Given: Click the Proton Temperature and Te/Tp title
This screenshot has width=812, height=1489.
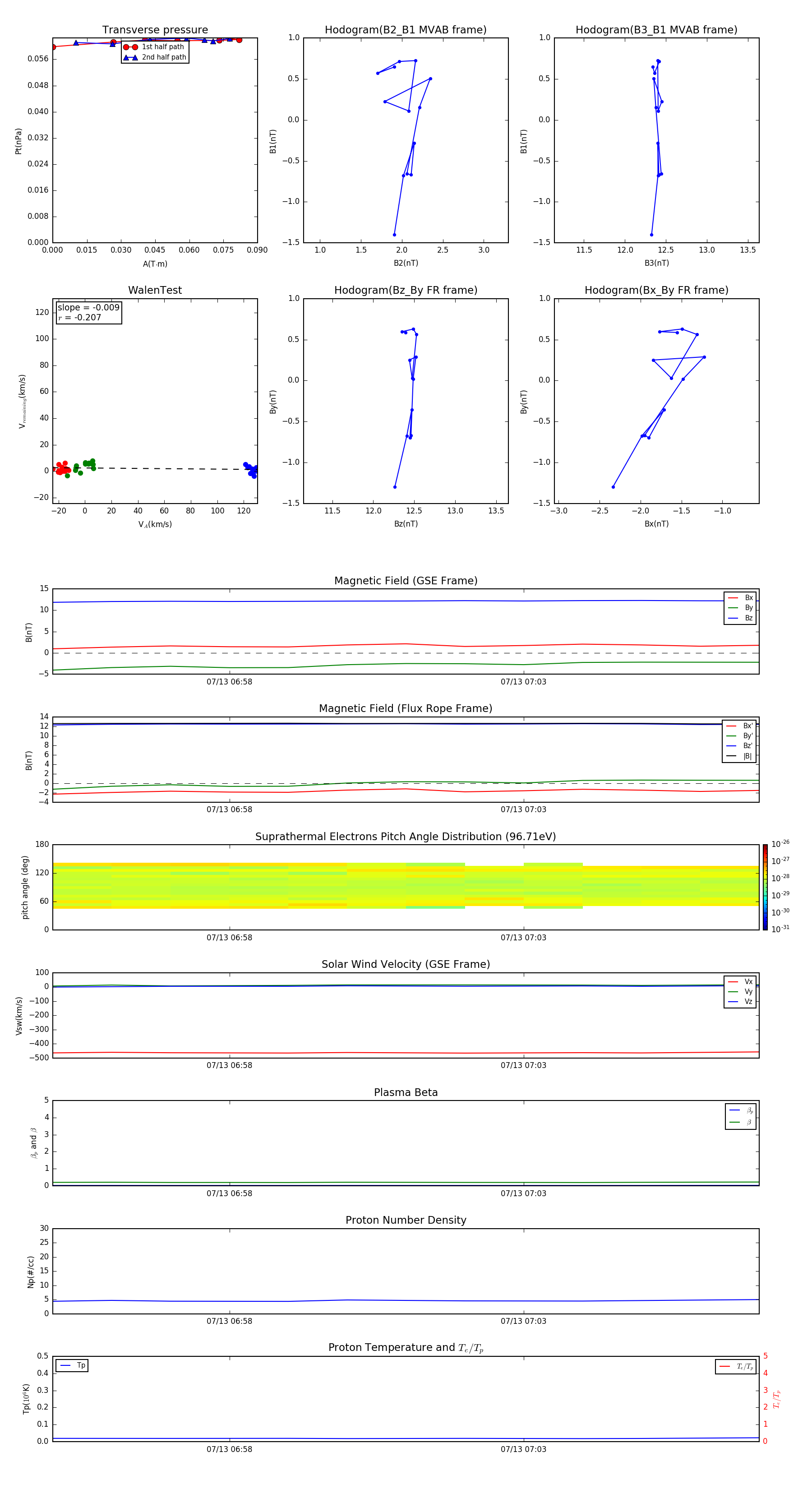Looking at the screenshot, I should tap(406, 1348).
